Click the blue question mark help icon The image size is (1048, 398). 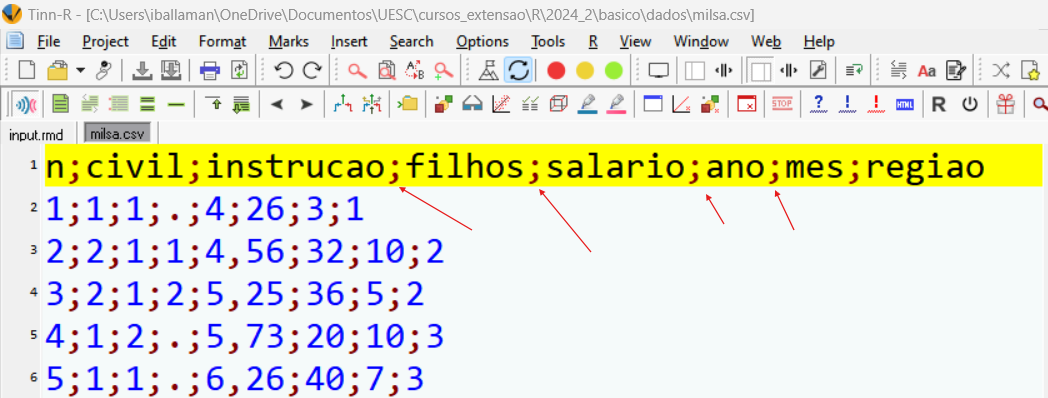(x=819, y=104)
